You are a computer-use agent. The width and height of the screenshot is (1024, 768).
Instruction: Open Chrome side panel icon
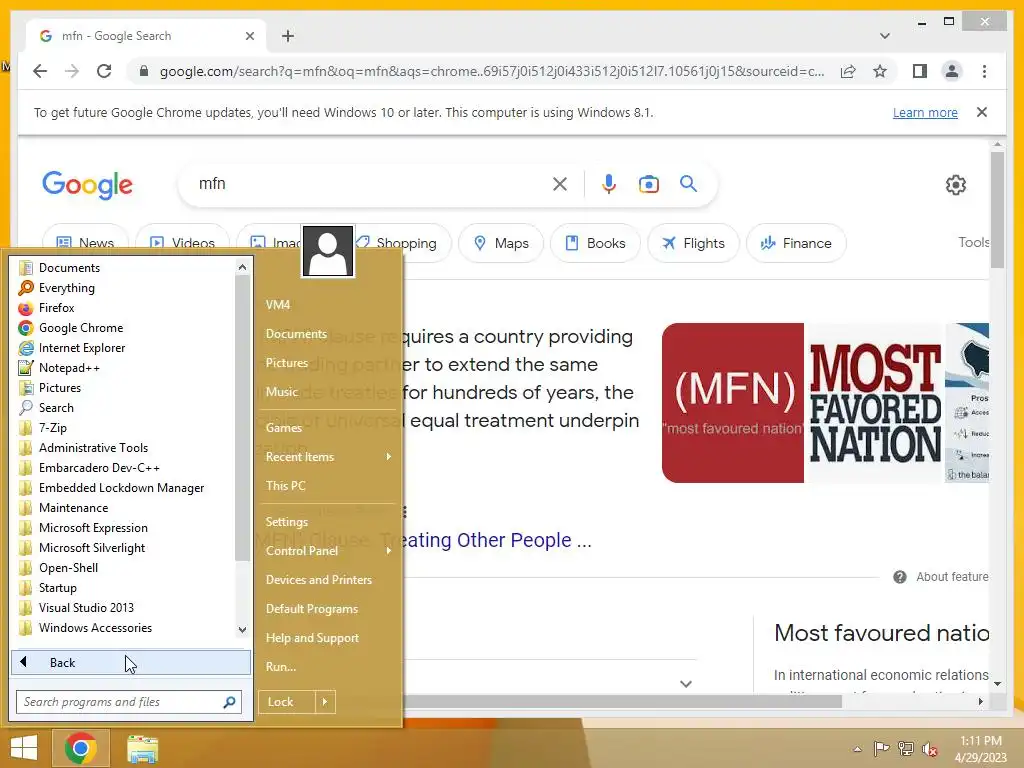(920, 71)
